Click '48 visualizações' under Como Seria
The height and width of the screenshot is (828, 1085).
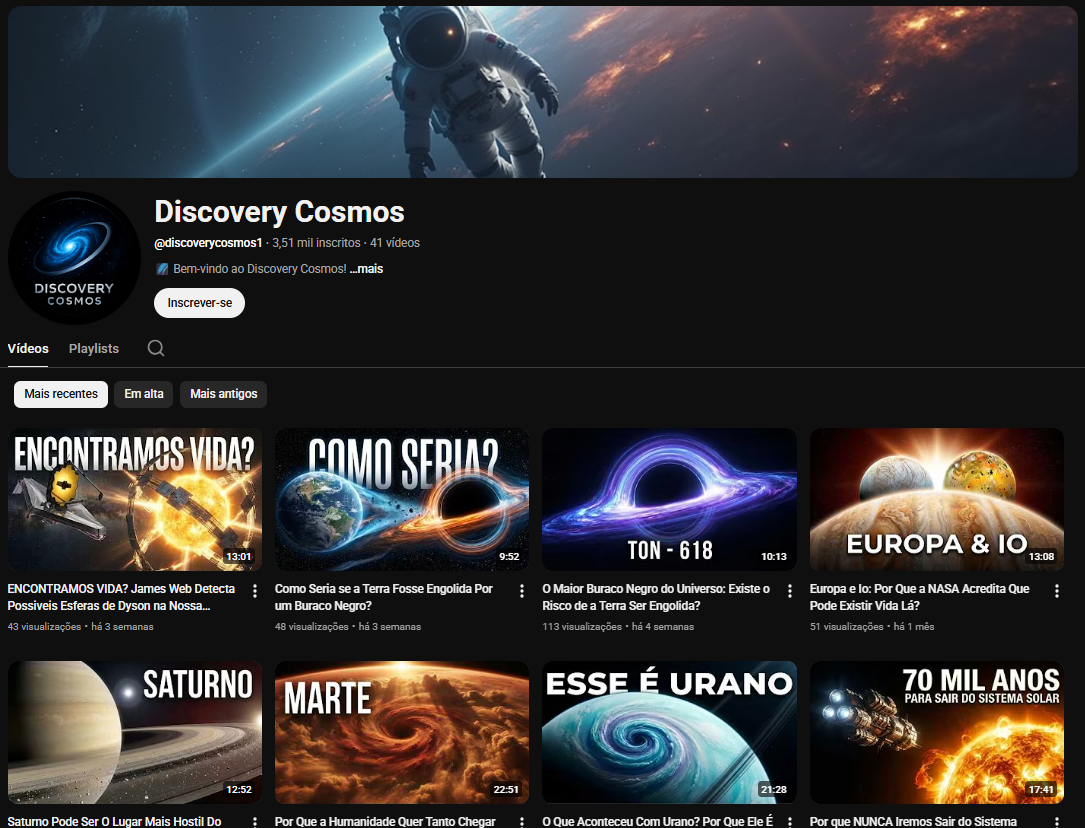[x=311, y=627]
